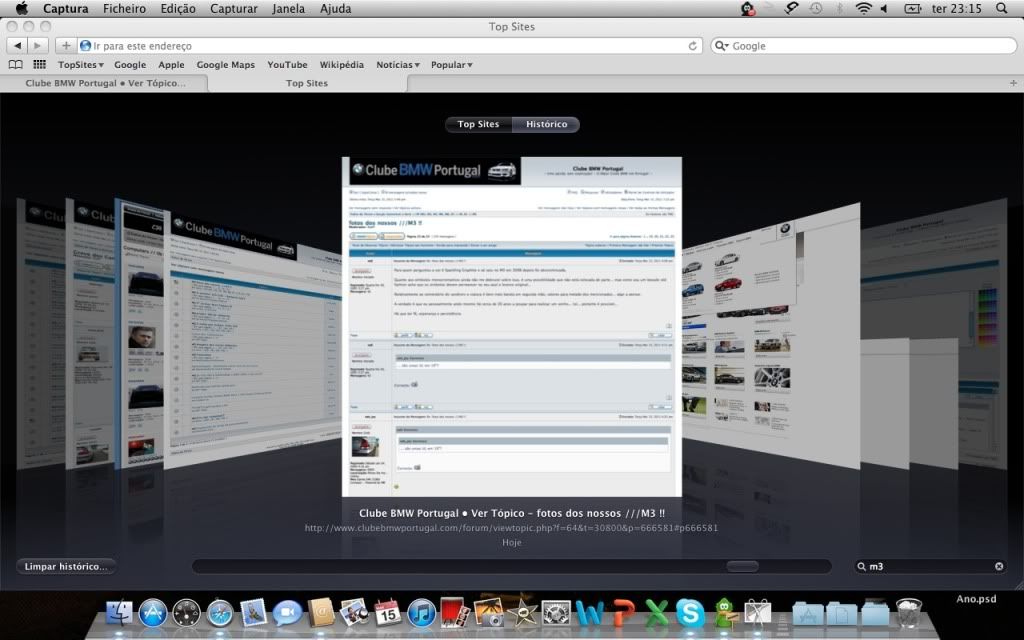The height and width of the screenshot is (640, 1024).
Task: Switch to Clube BMW Portugal tab
Action: 104,83
